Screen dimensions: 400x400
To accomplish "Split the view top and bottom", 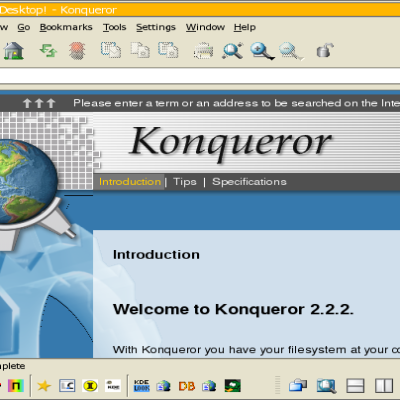I will [x=355, y=386].
